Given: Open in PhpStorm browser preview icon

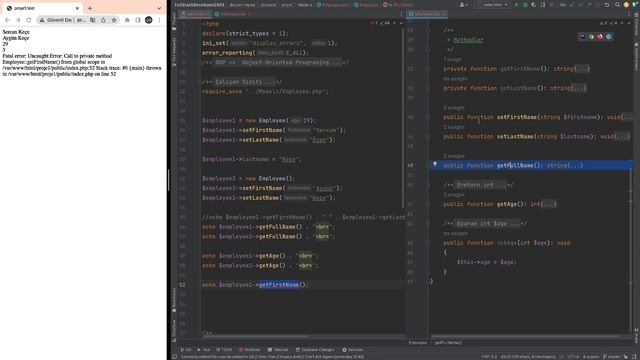Looking at the screenshot, I should click(x=582, y=36).
